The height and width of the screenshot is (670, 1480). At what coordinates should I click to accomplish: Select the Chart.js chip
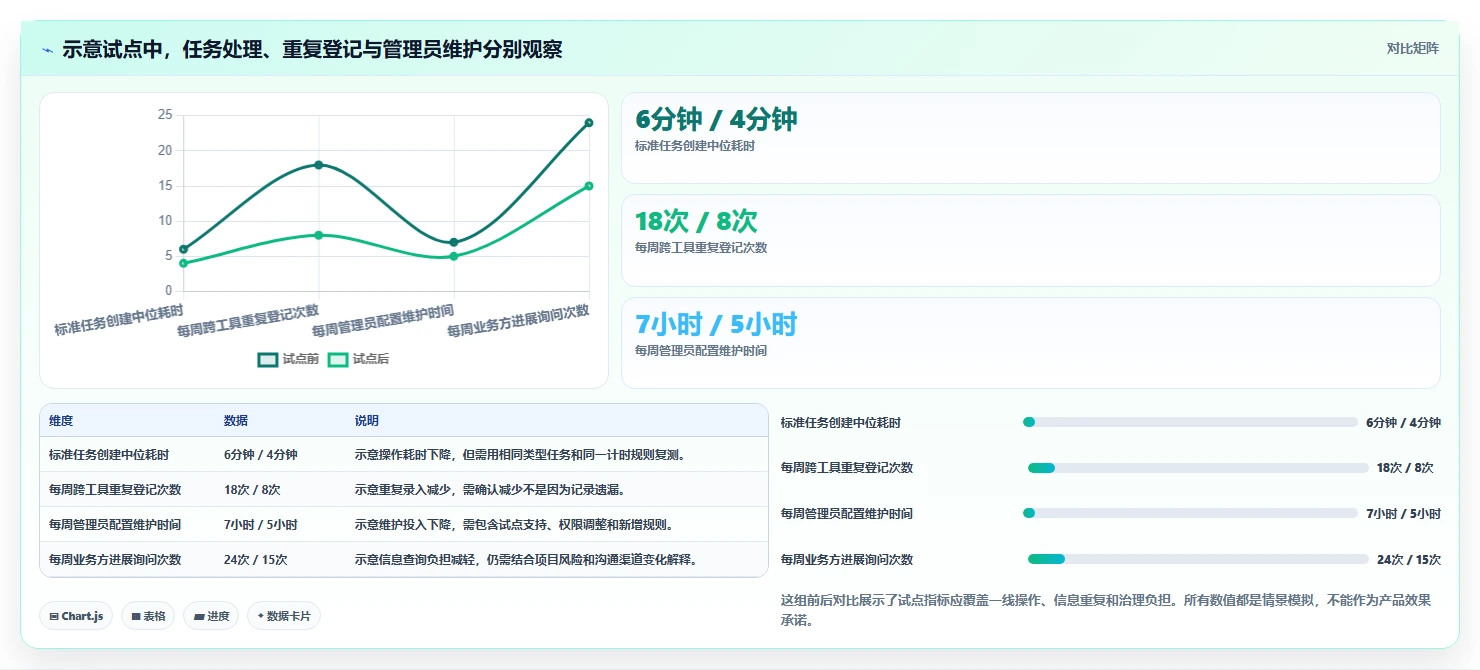76,616
